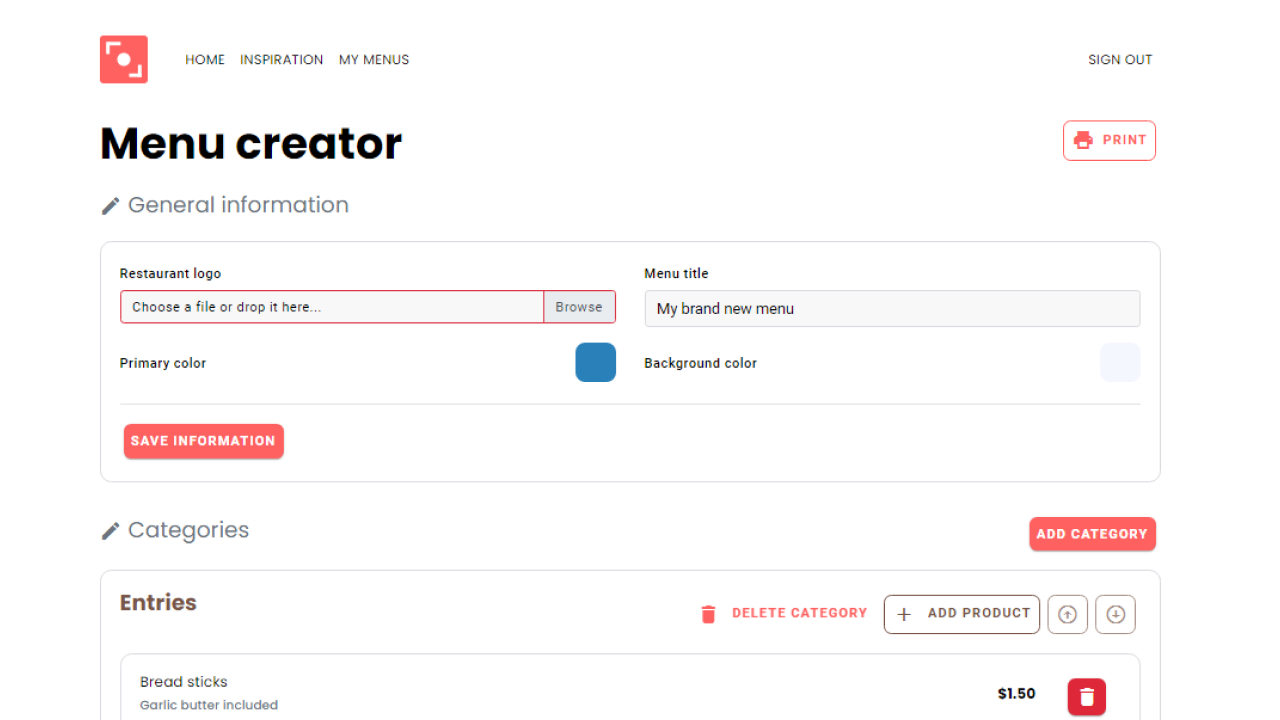Click the Delete Category text
1280x720 pixels.
pos(800,613)
